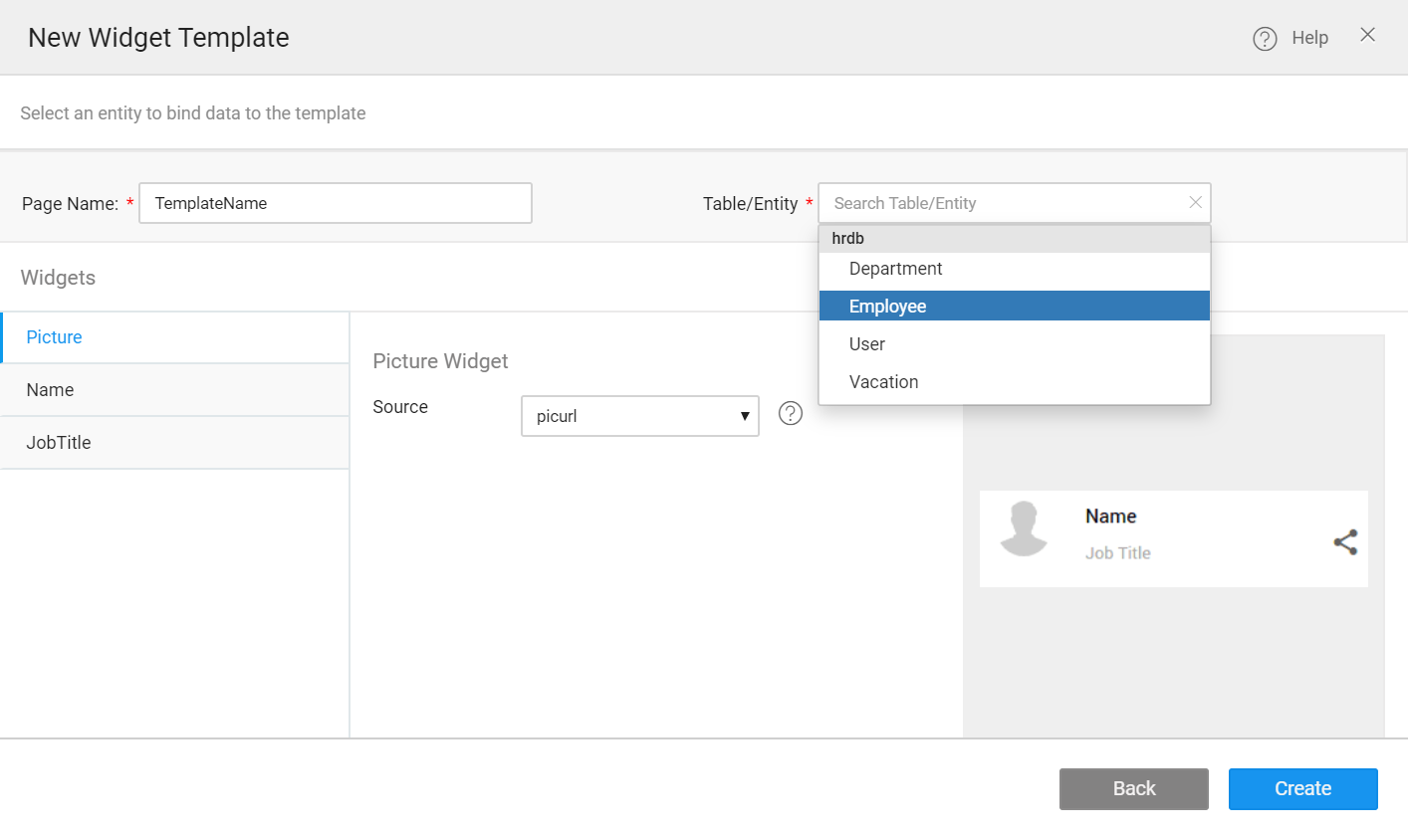The image size is (1408, 840).
Task: Click the share icon in preview card
Action: coord(1345,542)
